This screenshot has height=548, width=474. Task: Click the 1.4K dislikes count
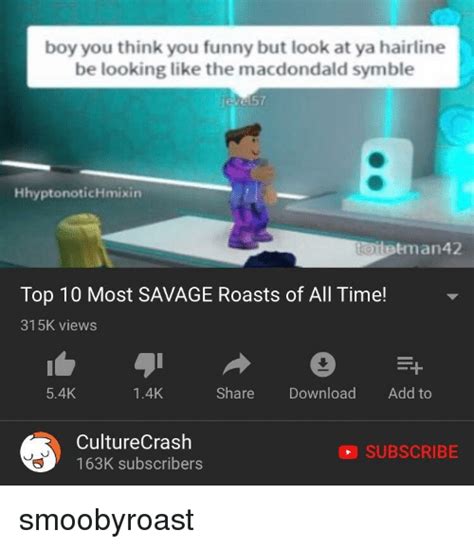pyautogui.click(x=148, y=394)
